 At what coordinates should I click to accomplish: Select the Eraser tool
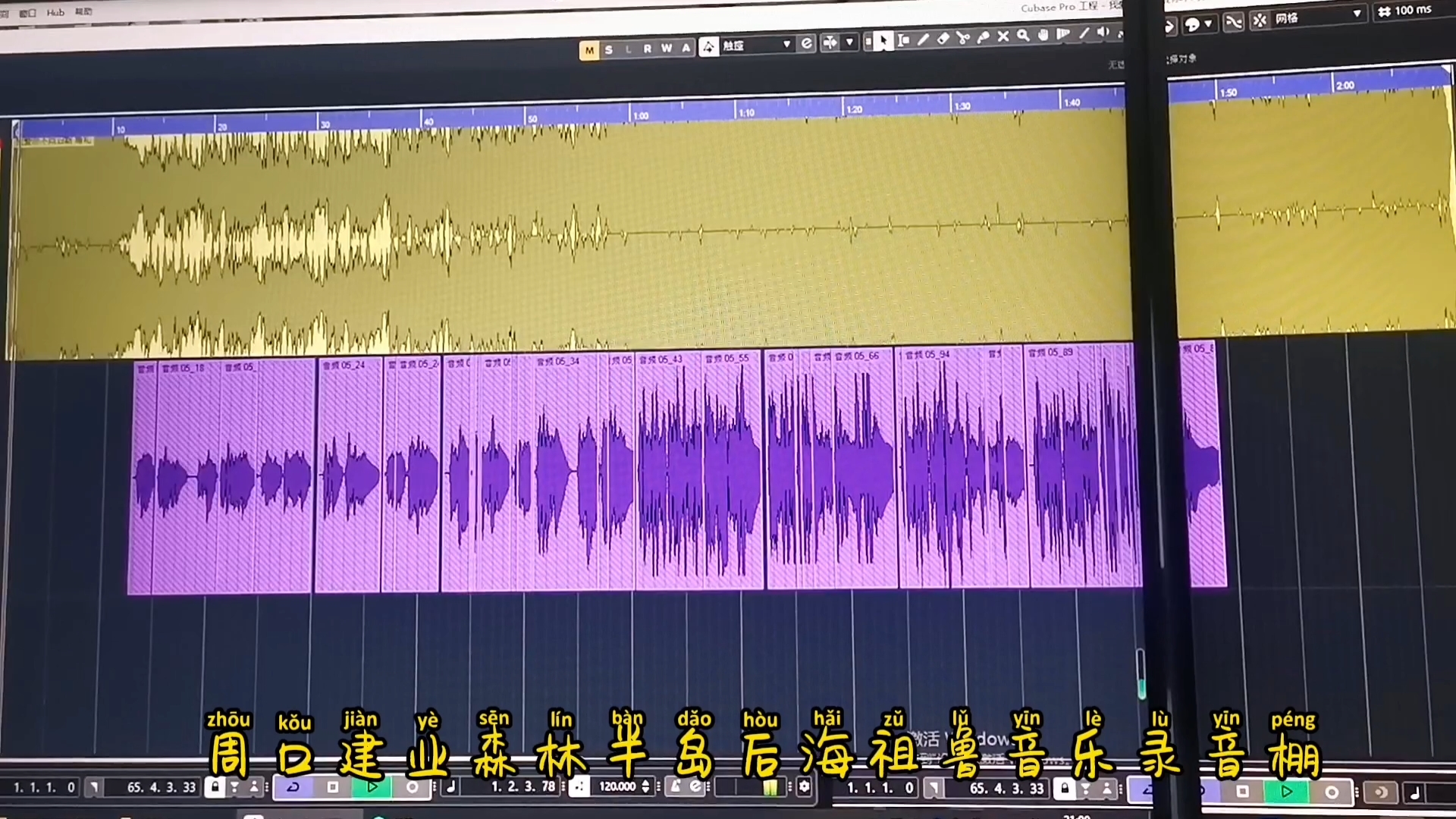pos(943,39)
